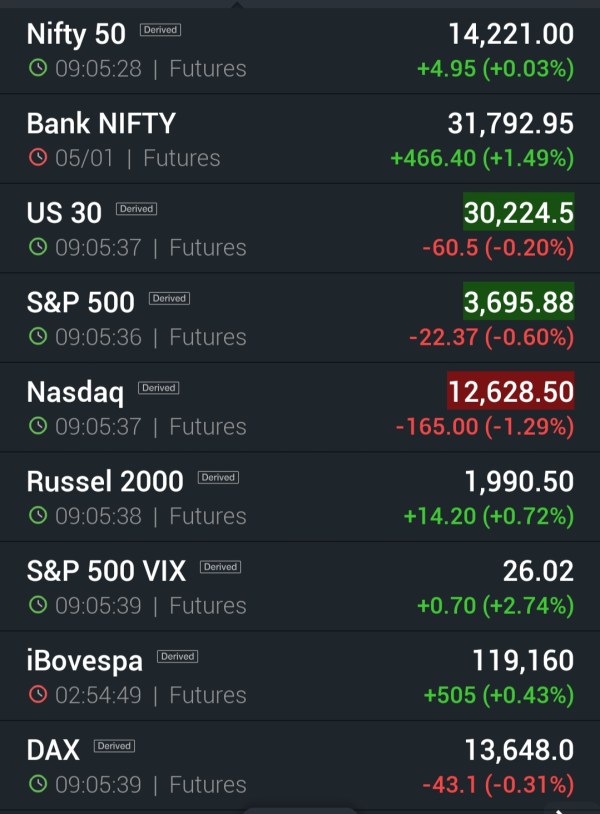Tap the Nasdaq row clock icon
Viewport: 600px width, 814px height.
coord(38,426)
